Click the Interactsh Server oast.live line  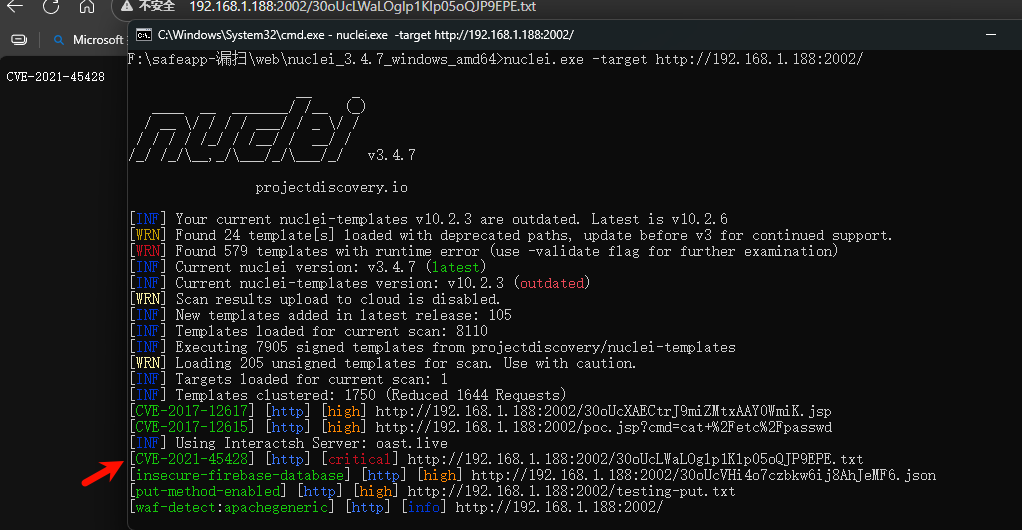click(289, 443)
